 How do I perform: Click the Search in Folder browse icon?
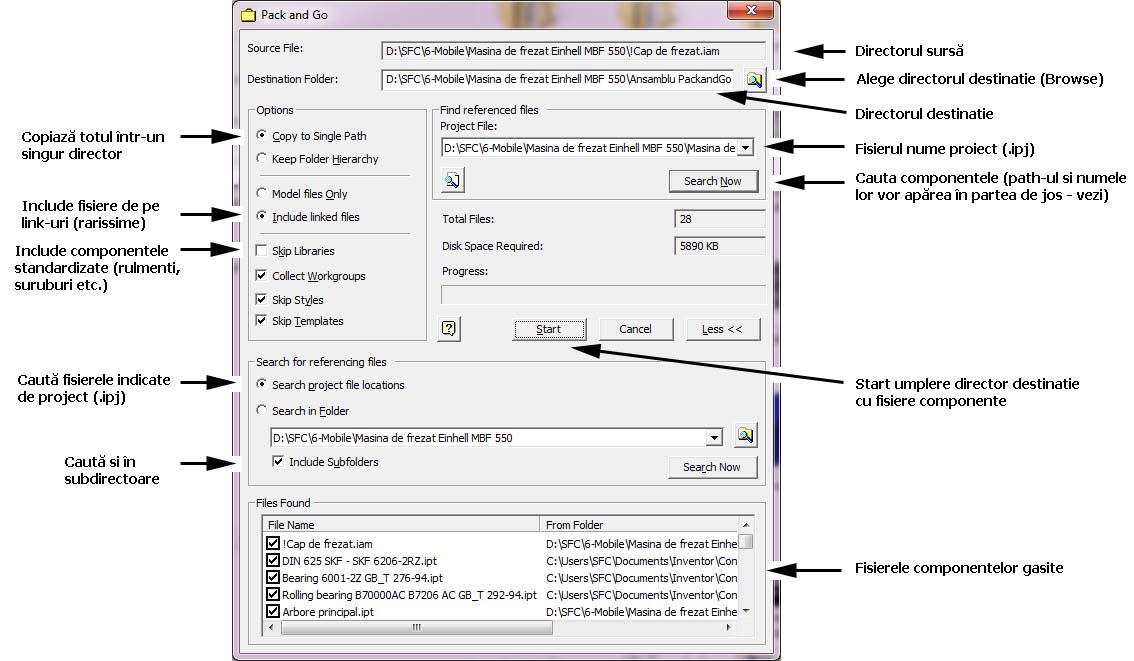[745, 436]
